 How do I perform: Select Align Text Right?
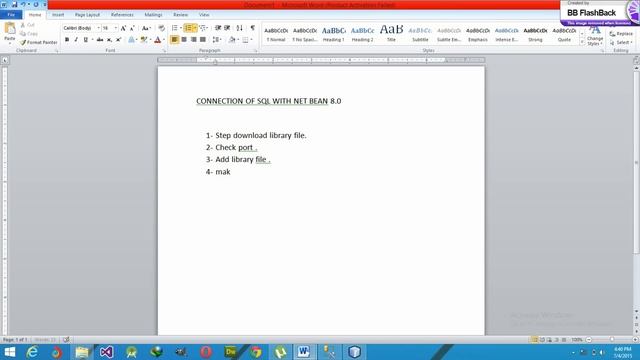[193, 40]
